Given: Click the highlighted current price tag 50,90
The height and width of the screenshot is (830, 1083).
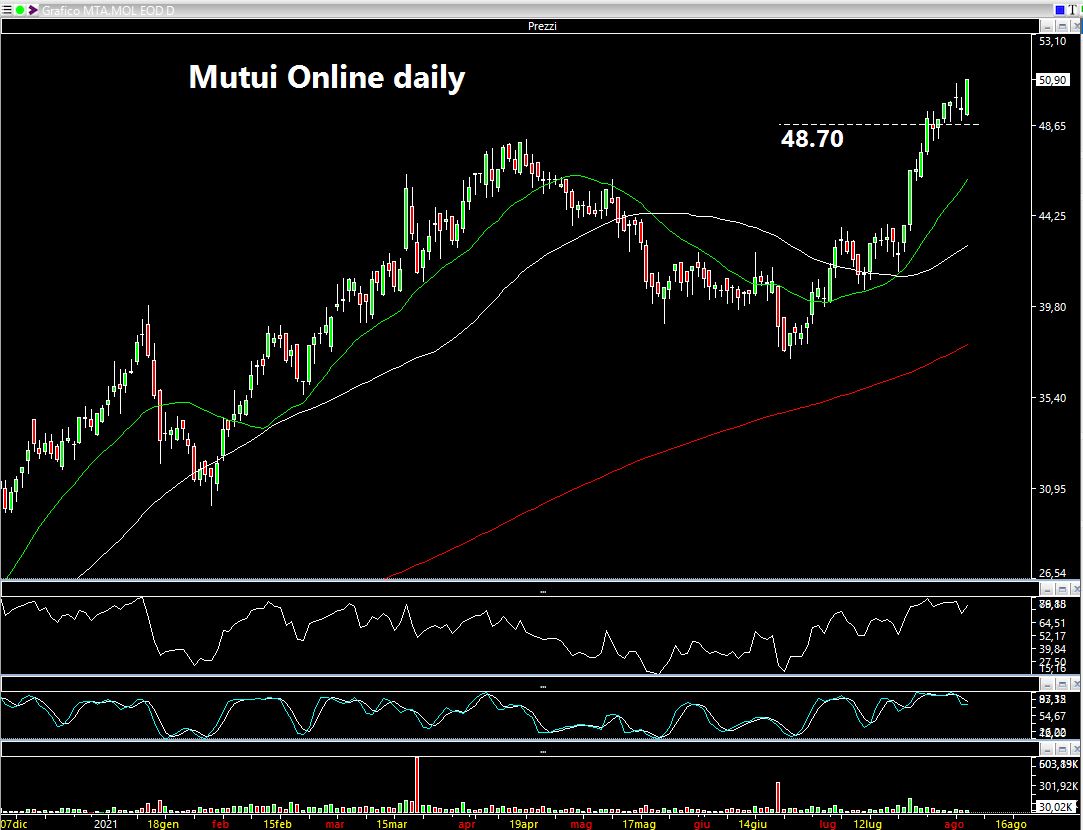Looking at the screenshot, I should [x=1052, y=80].
